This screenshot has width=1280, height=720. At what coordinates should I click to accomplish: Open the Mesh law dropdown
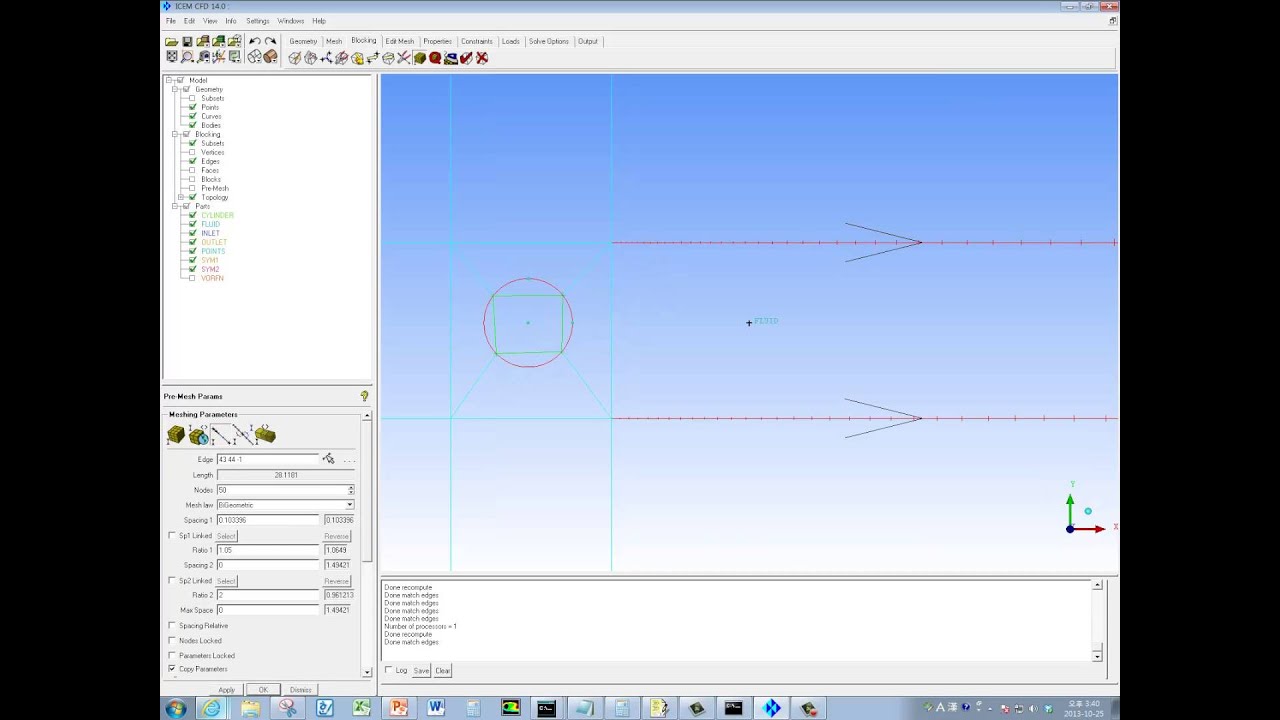(x=349, y=505)
